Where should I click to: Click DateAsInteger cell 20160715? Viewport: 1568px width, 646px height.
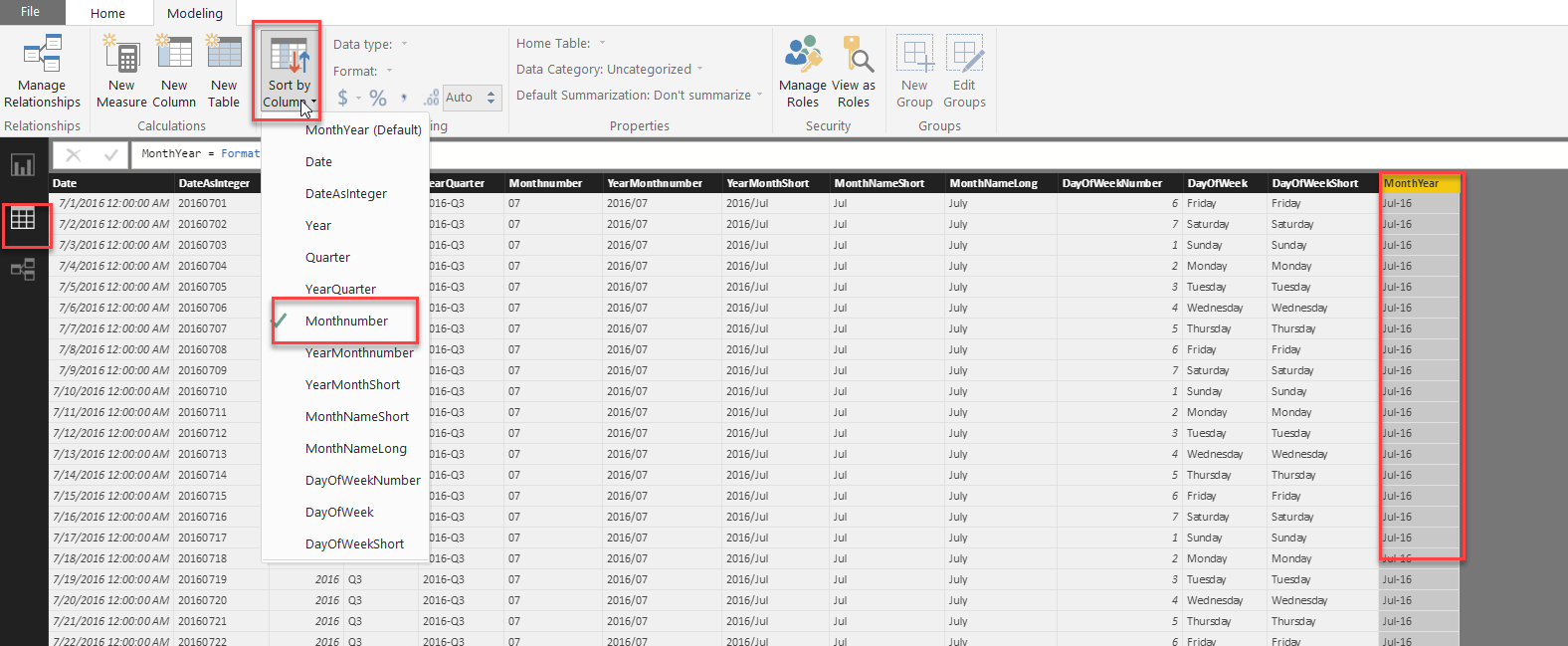(x=218, y=496)
